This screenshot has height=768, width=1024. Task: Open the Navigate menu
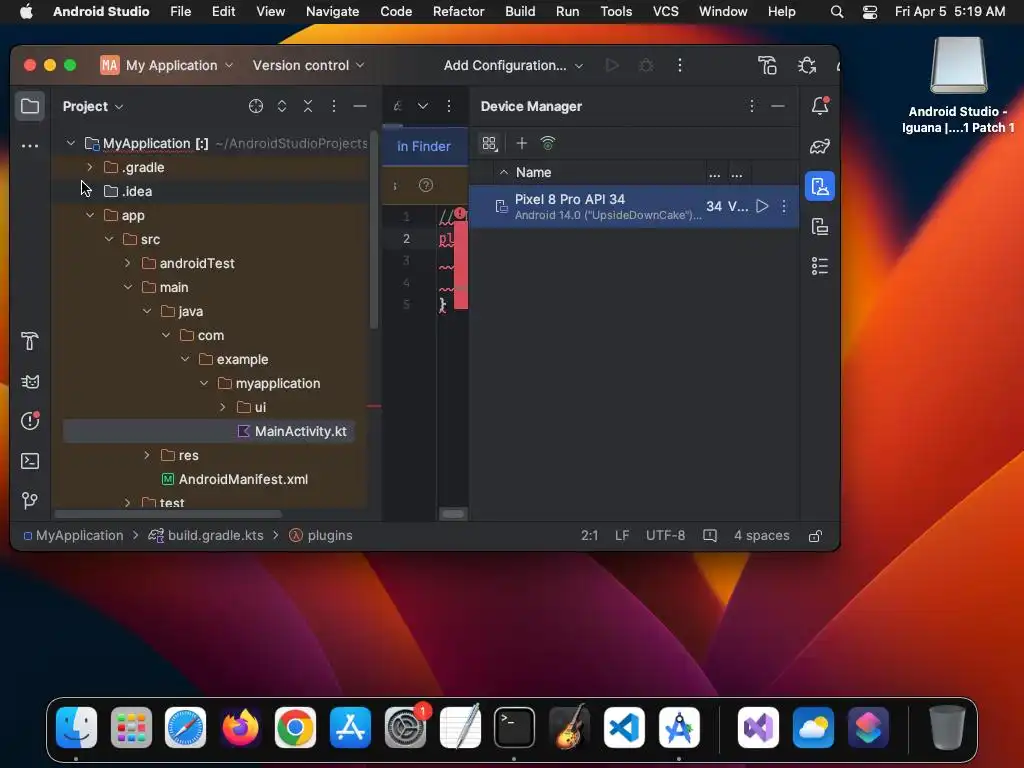[332, 11]
